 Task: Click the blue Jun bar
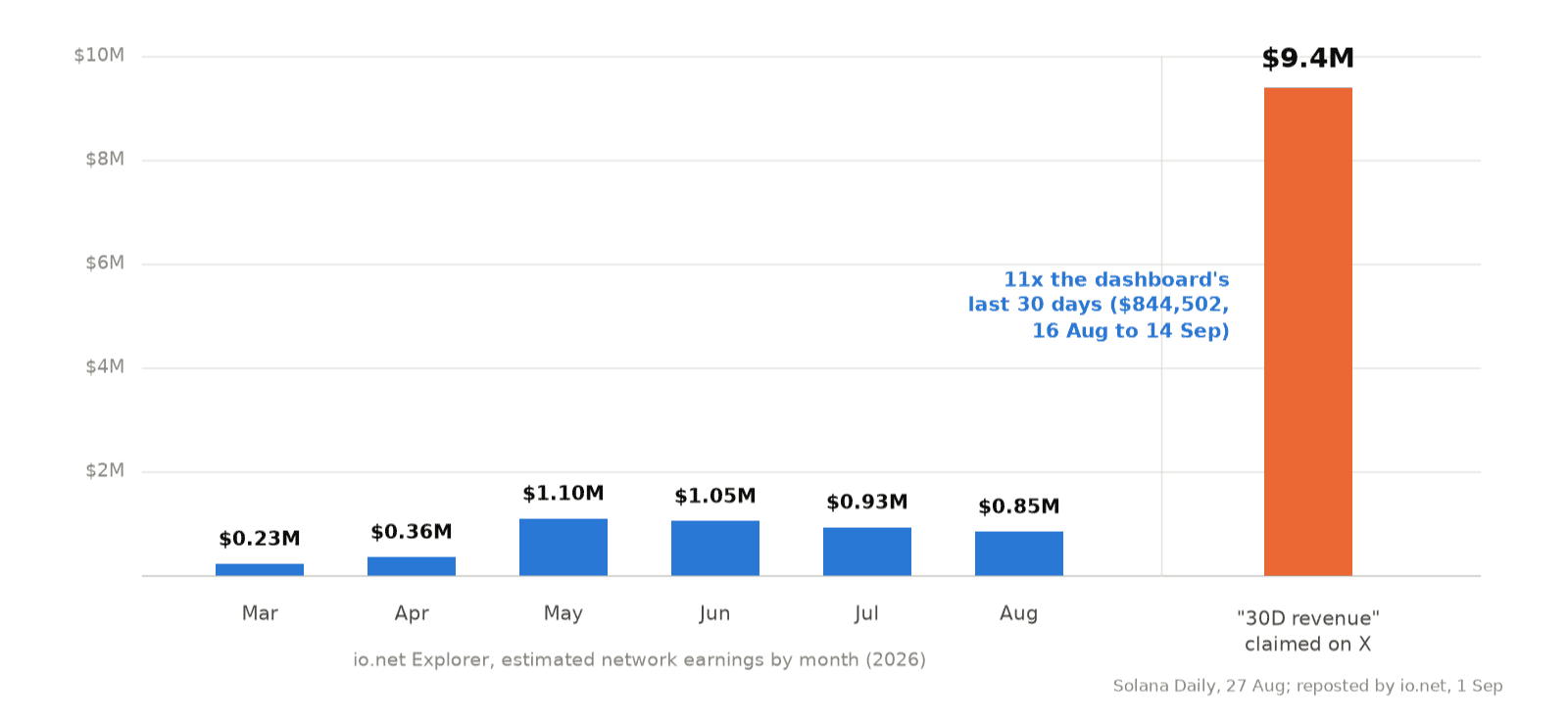click(715, 549)
